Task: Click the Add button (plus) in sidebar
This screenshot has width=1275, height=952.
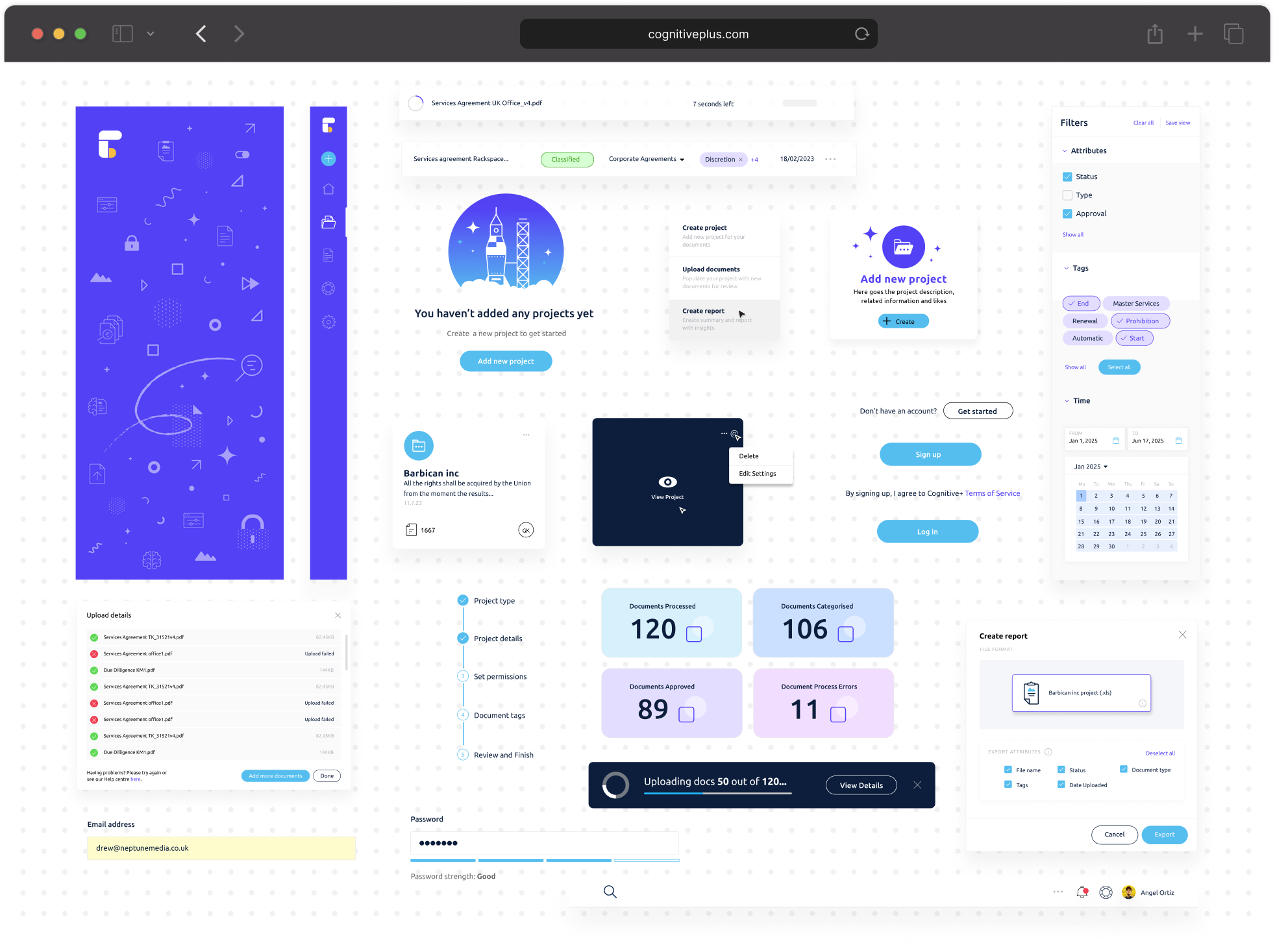Action: coord(328,158)
